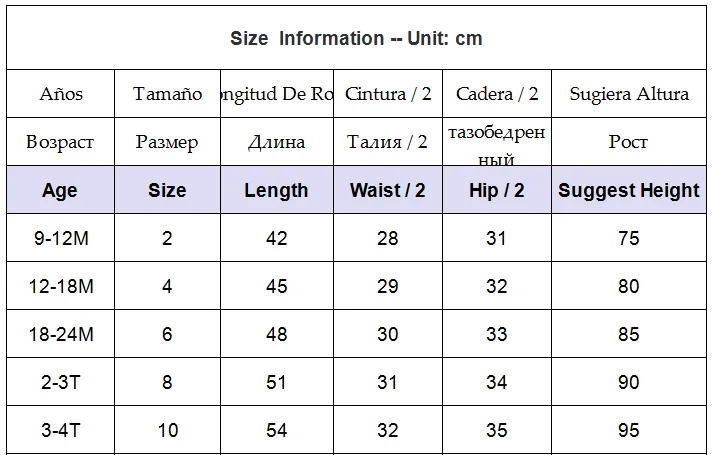712x455 pixels.
Task: Click the Waist / 2 header cell
Action: [388, 190]
